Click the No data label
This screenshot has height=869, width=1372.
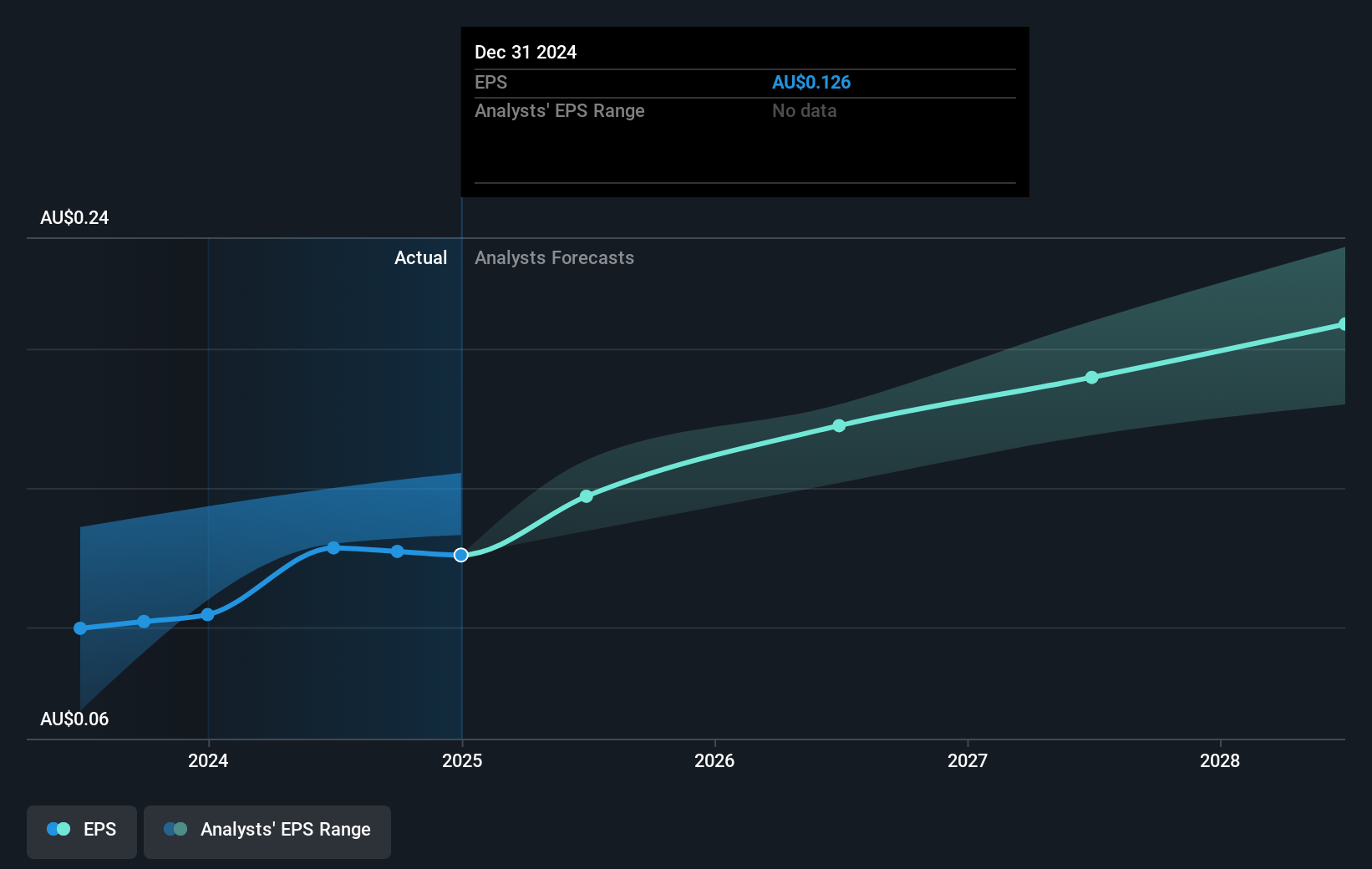tap(804, 110)
